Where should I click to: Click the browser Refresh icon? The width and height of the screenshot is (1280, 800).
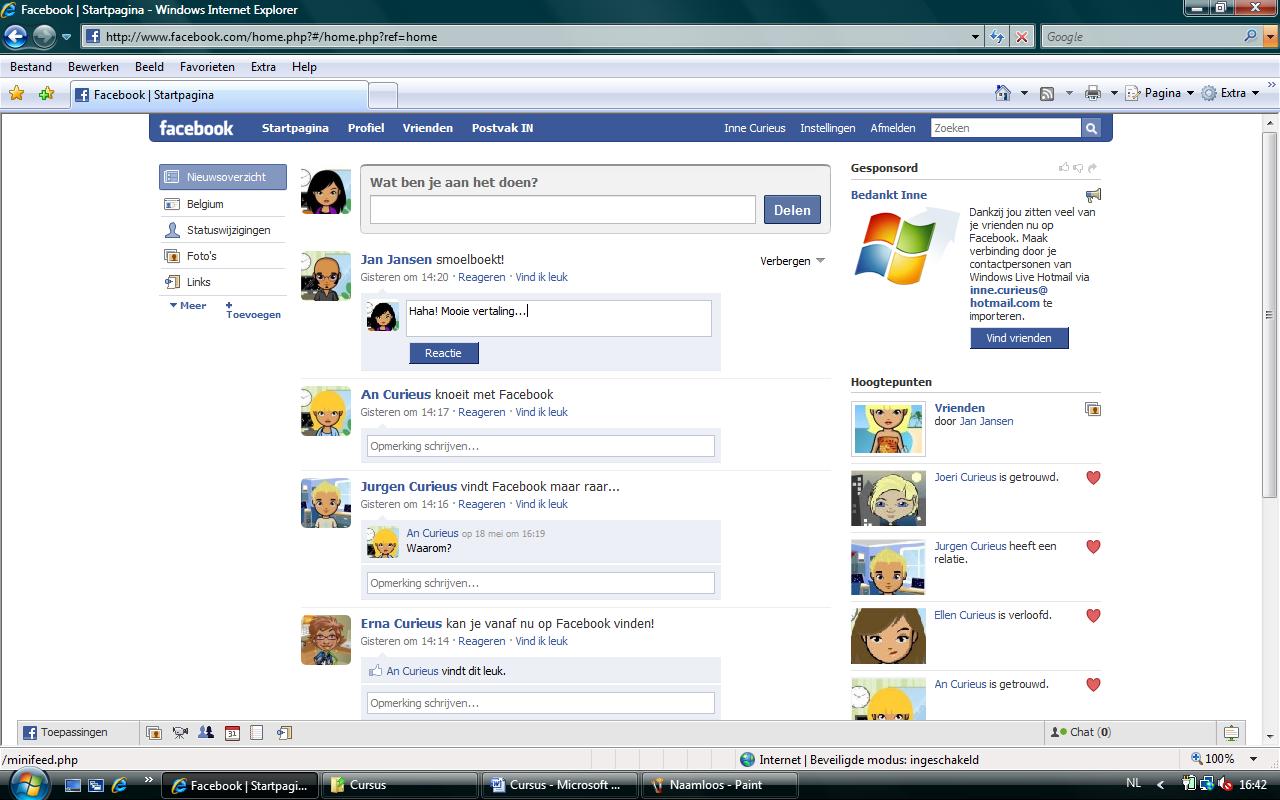point(997,37)
